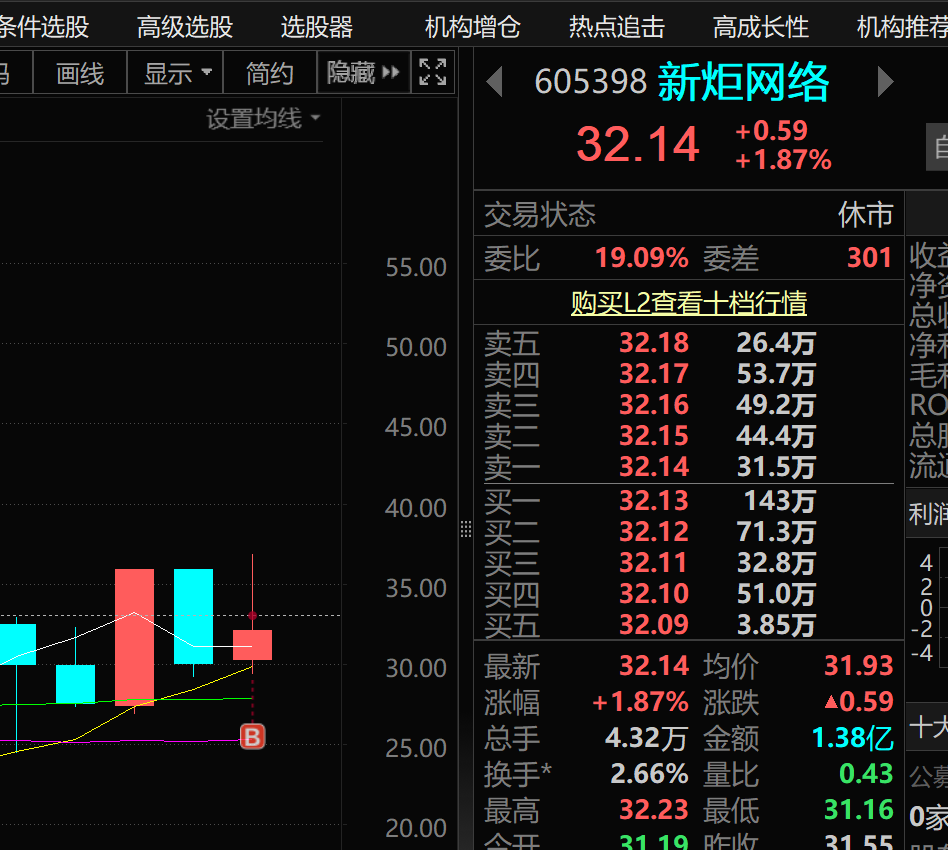This screenshot has height=850, width=948.
Task: Click the 均价 value 31.93
Action: [x=859, y=666]
